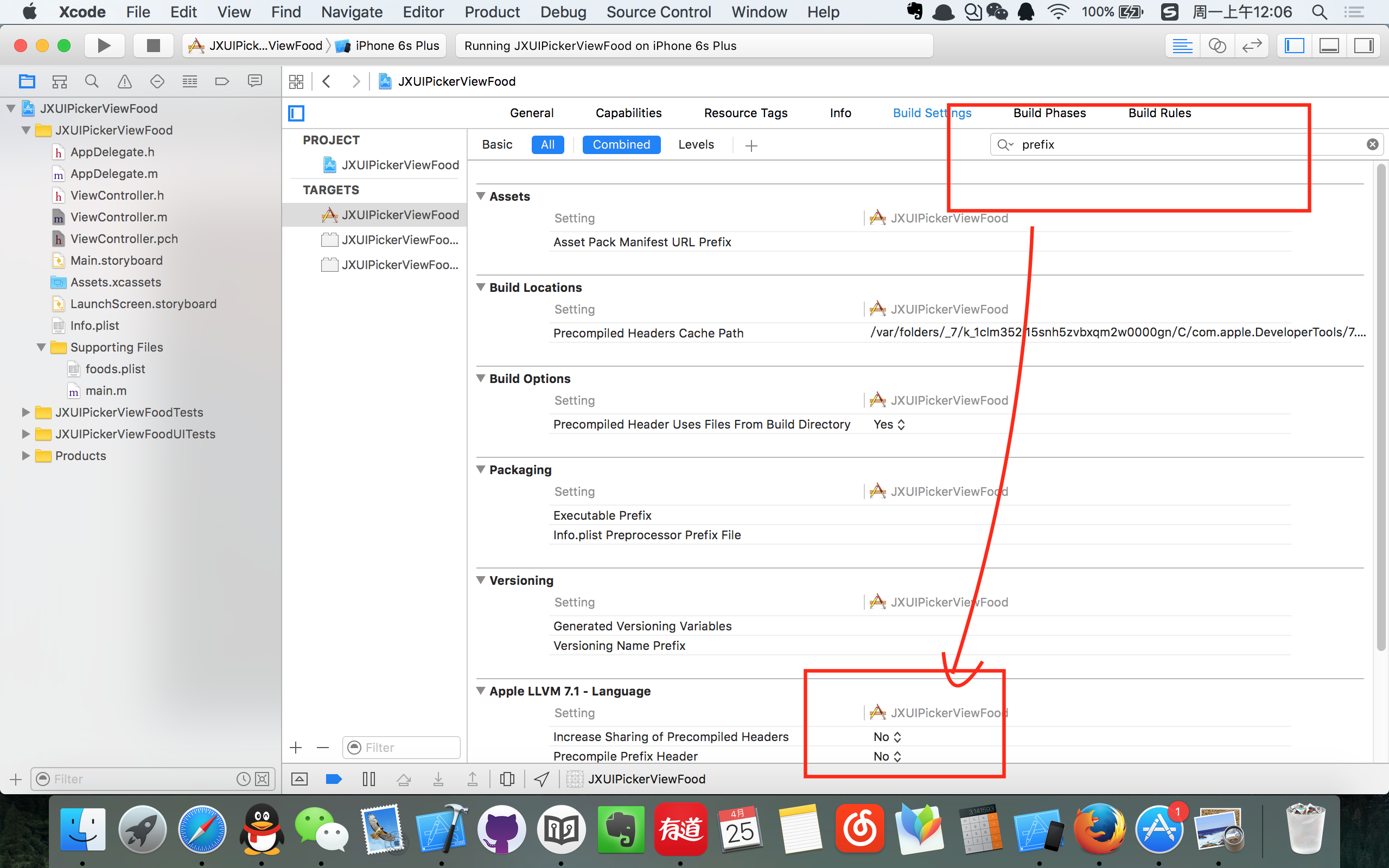Collapse the Assets section
This screenshot has width=1389, height=868.
point(481,196)
